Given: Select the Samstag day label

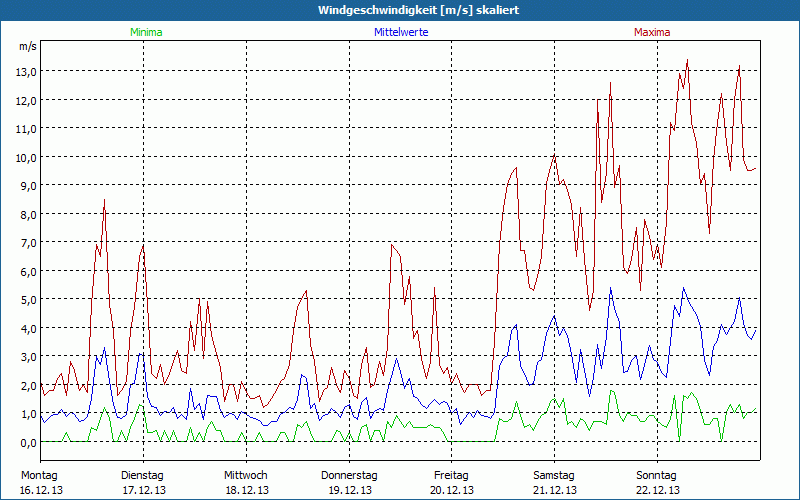Looking at the screenshot, I should point(554,475).
